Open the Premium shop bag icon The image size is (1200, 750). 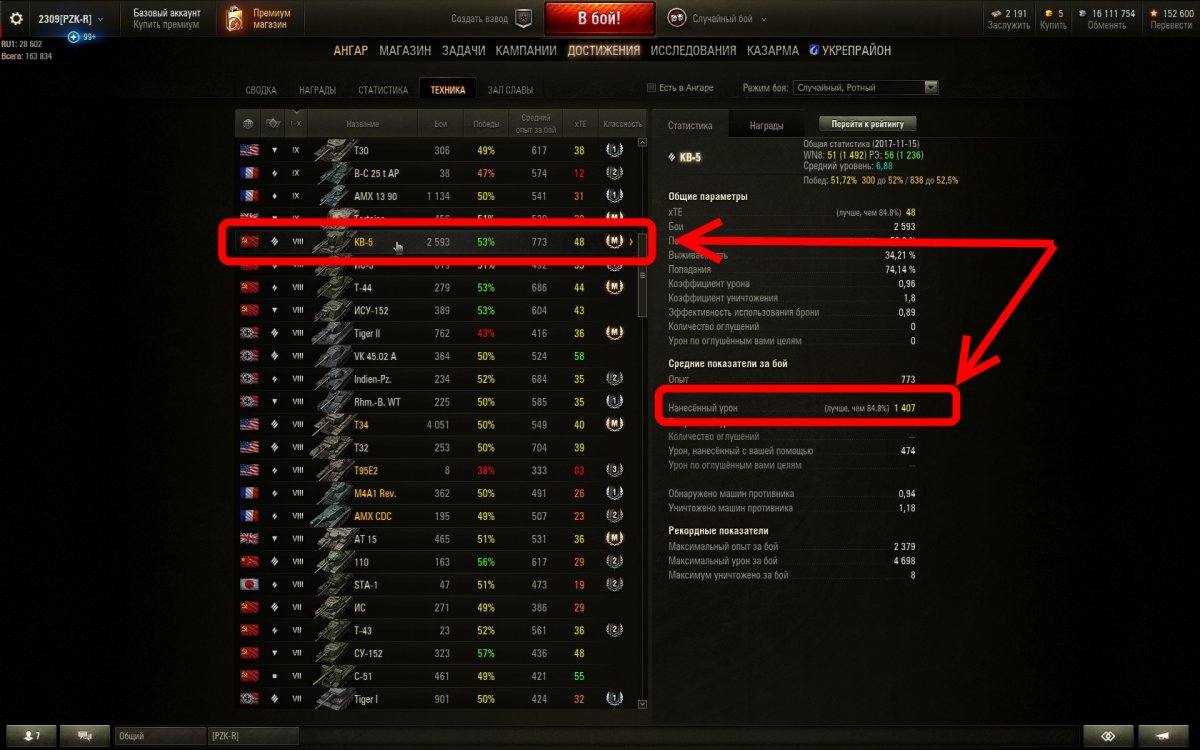(234, 19)
